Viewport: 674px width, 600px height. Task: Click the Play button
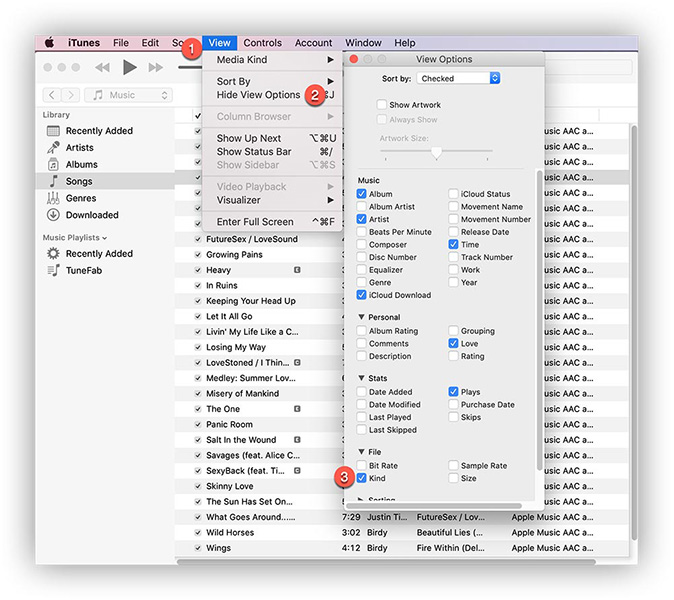click(129, 67)
